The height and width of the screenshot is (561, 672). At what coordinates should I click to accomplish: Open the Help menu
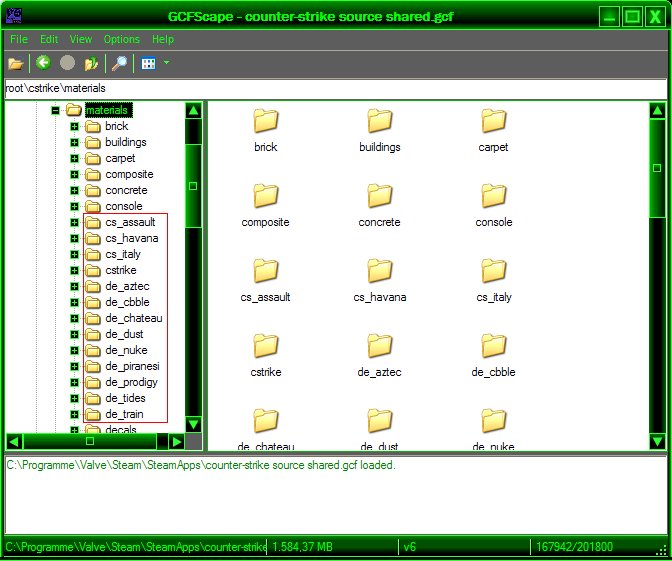[163, 39]
